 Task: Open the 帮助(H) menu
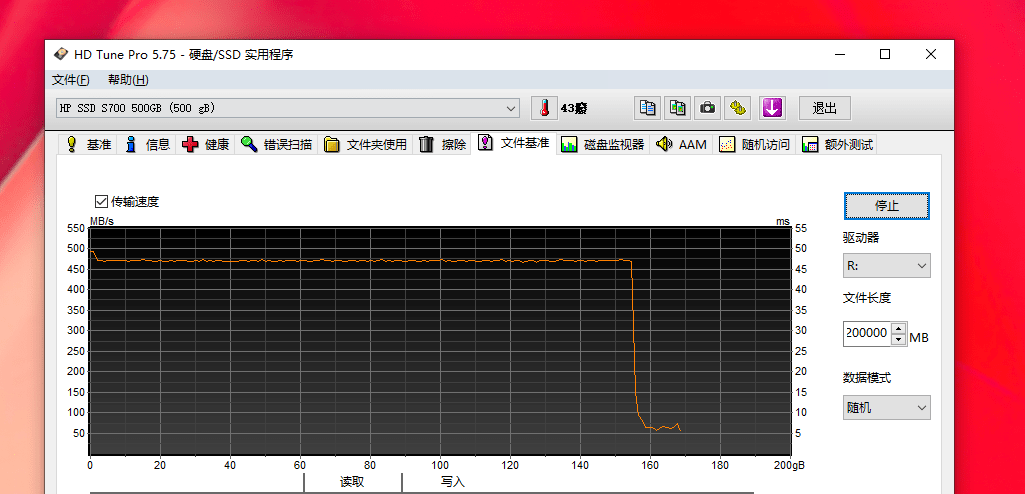128,80
